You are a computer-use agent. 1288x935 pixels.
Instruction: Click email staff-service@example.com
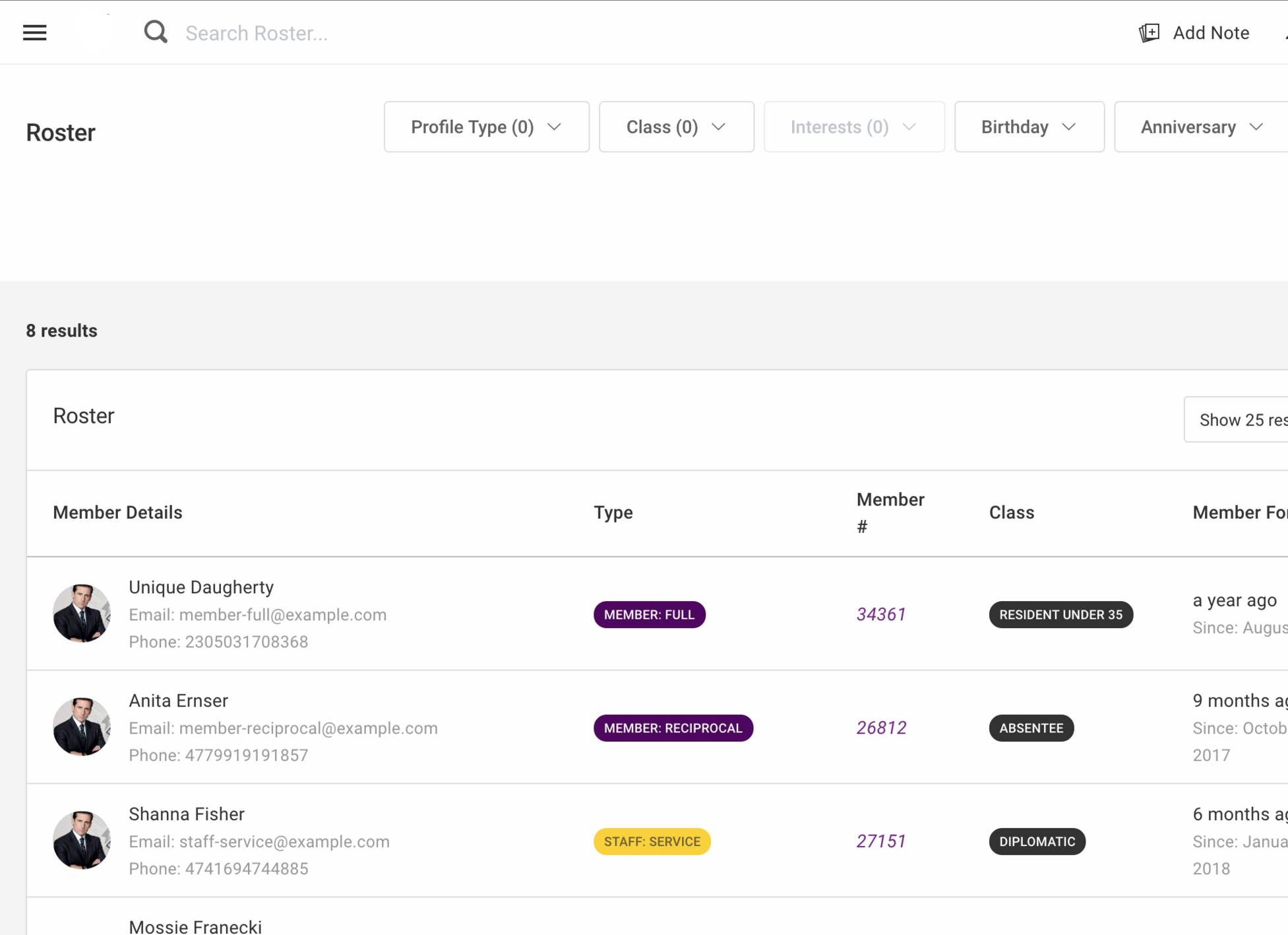point(284,841)
